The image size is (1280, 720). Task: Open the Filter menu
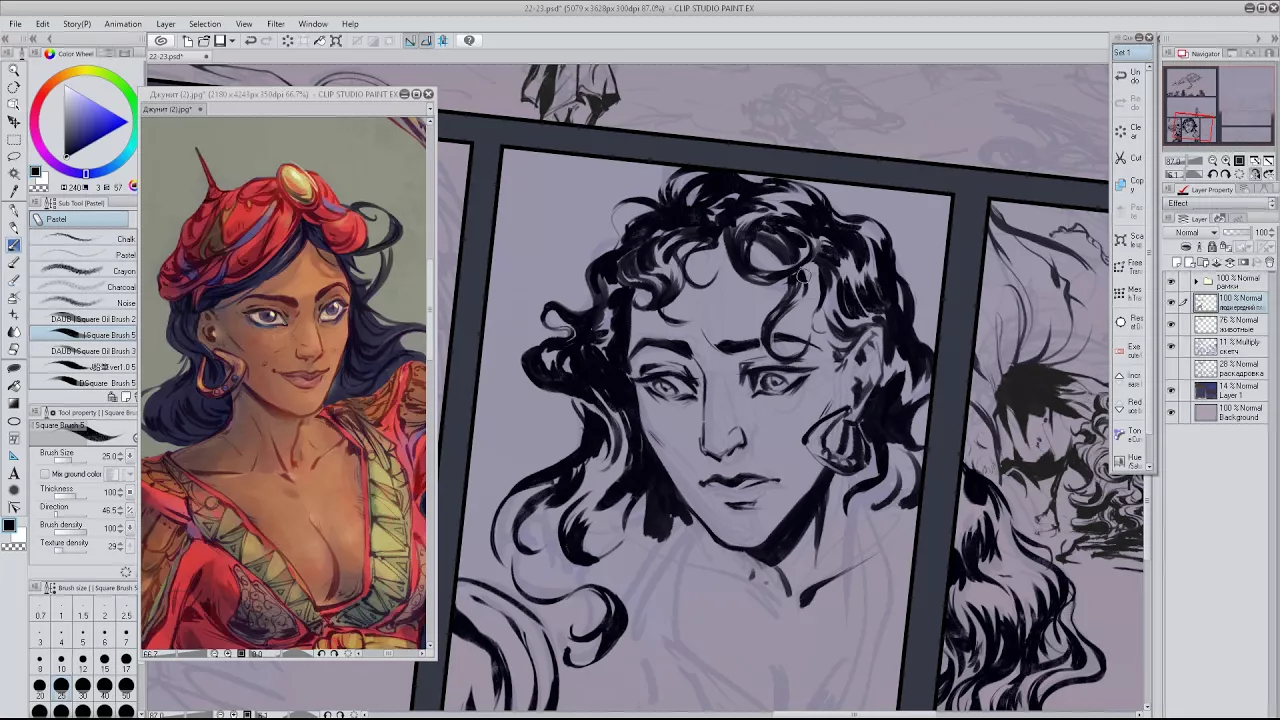[x=276, y=24]
